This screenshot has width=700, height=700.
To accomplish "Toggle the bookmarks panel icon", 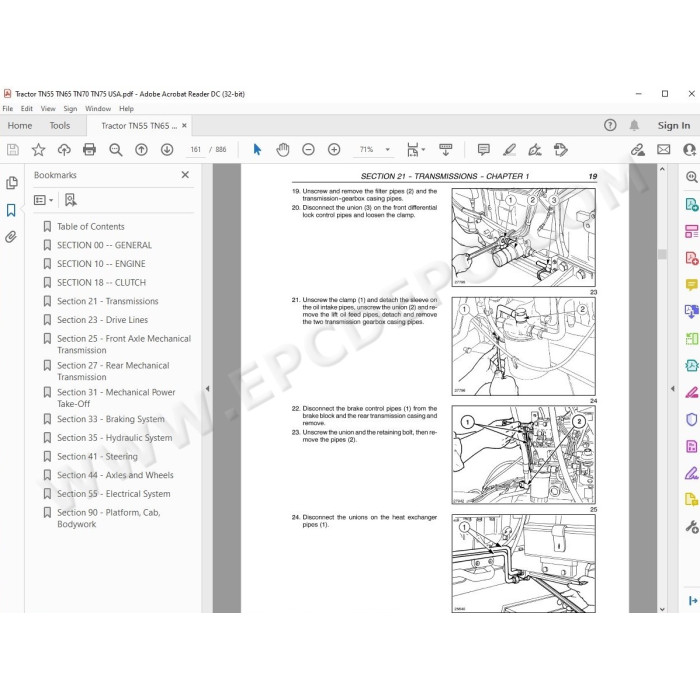I will 11,210.
